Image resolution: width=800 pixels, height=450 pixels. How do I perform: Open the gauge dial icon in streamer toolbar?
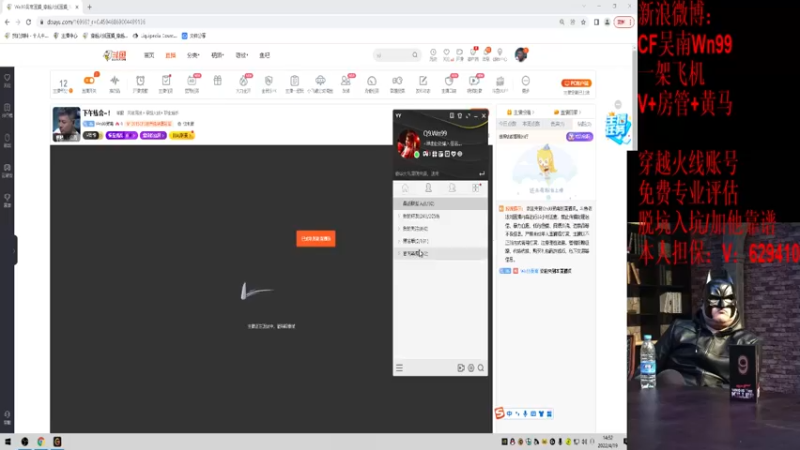click(371, 81)
